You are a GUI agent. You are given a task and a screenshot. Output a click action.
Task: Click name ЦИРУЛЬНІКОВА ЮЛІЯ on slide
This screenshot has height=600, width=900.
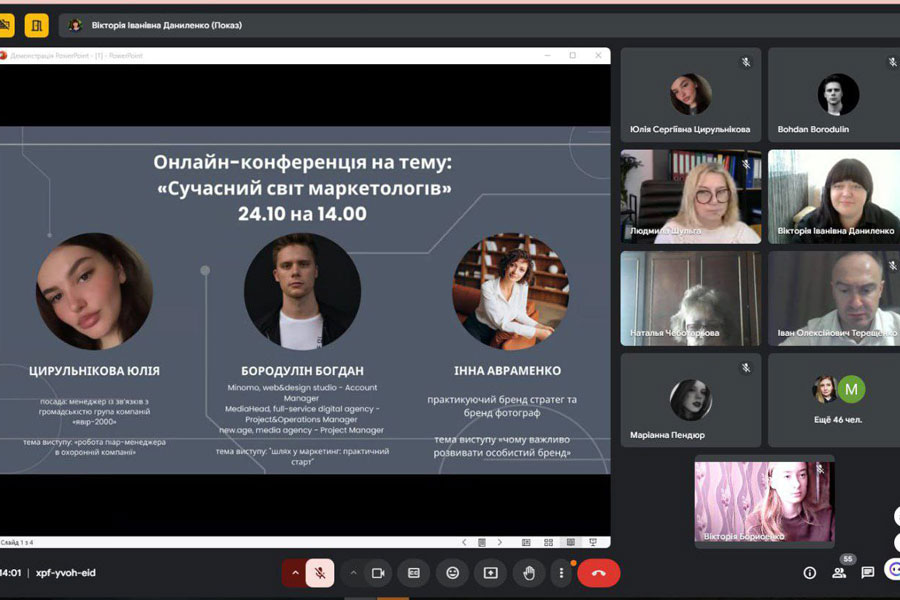[x=94, y=371]
